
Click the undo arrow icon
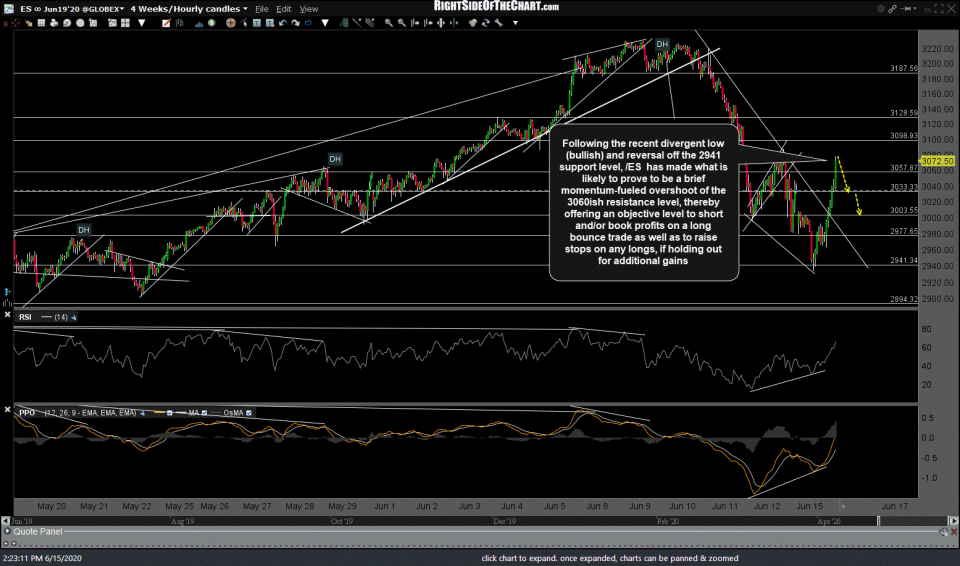coord(283,23)
